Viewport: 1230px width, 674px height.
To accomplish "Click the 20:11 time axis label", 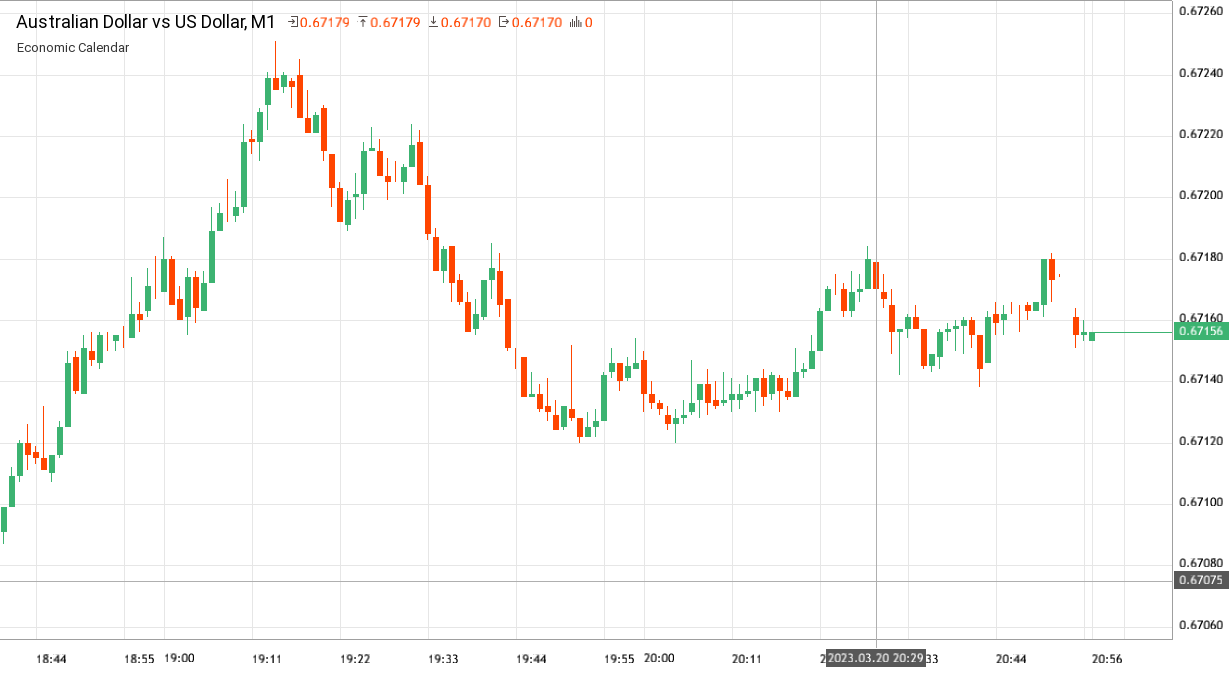I will pyautogui.click(x=747, y=659).
